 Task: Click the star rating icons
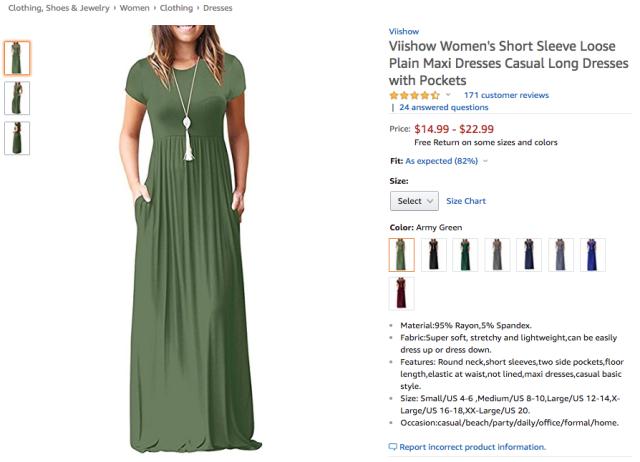pos(414,96)
